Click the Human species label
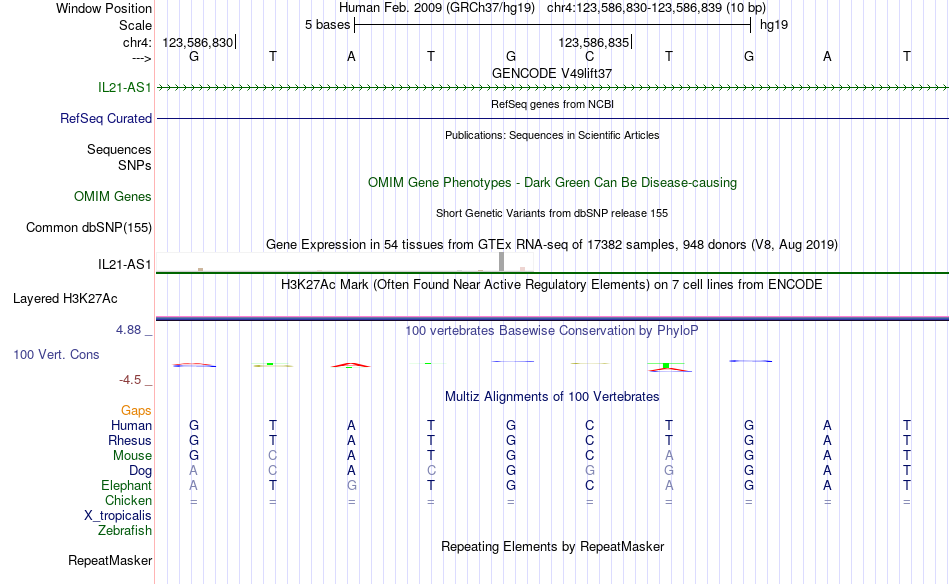 pyautogui.click(x=131, y=426)
